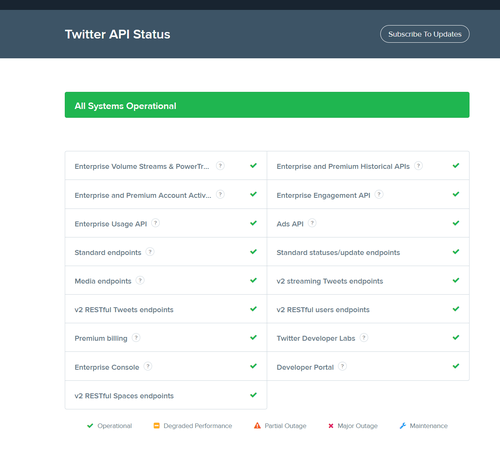Click the 'Maintenance' legend text
Screen dimensions: 500x449
pyautogui.click(x=429, y=426)
